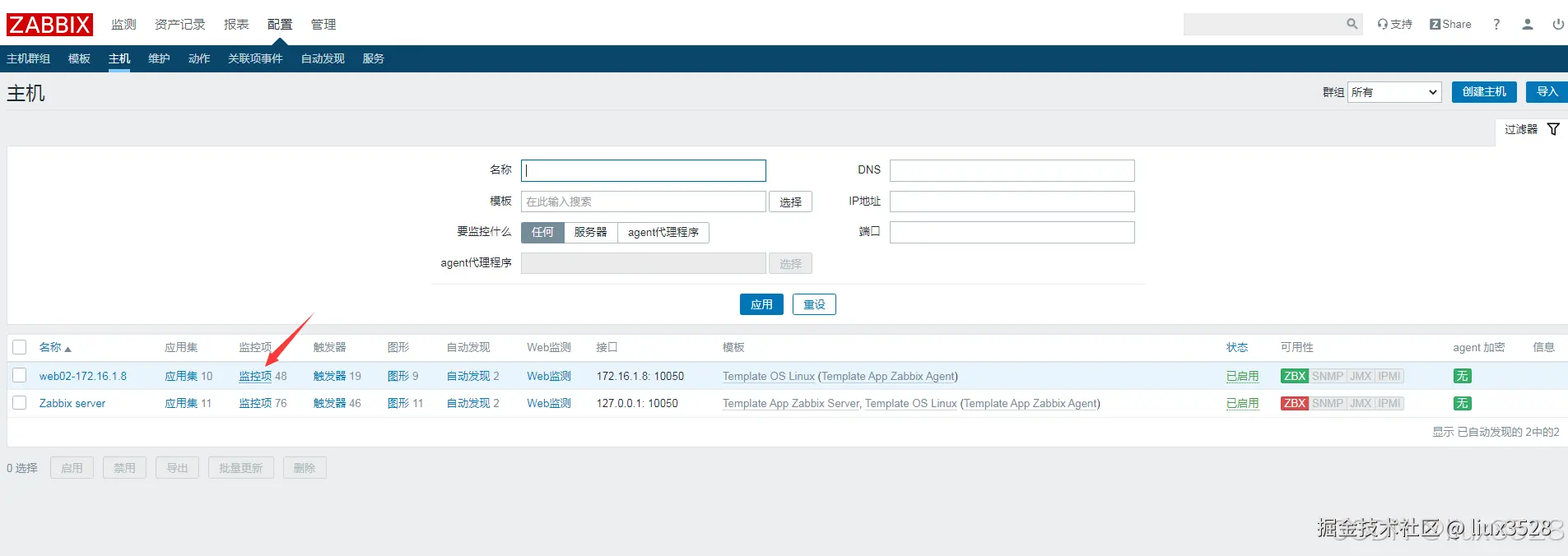The image size is (1568, 556).
Task: Open Template OS Linux link for web02
Action: (769, 376)
